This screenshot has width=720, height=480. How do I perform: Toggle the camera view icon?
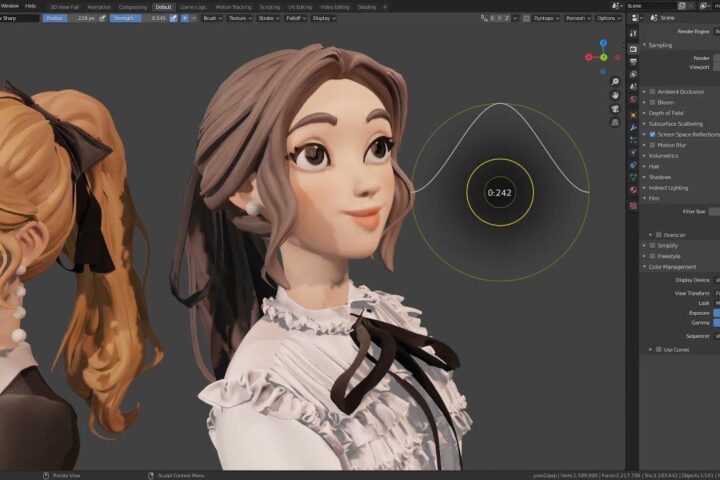(x=615, y=109)
